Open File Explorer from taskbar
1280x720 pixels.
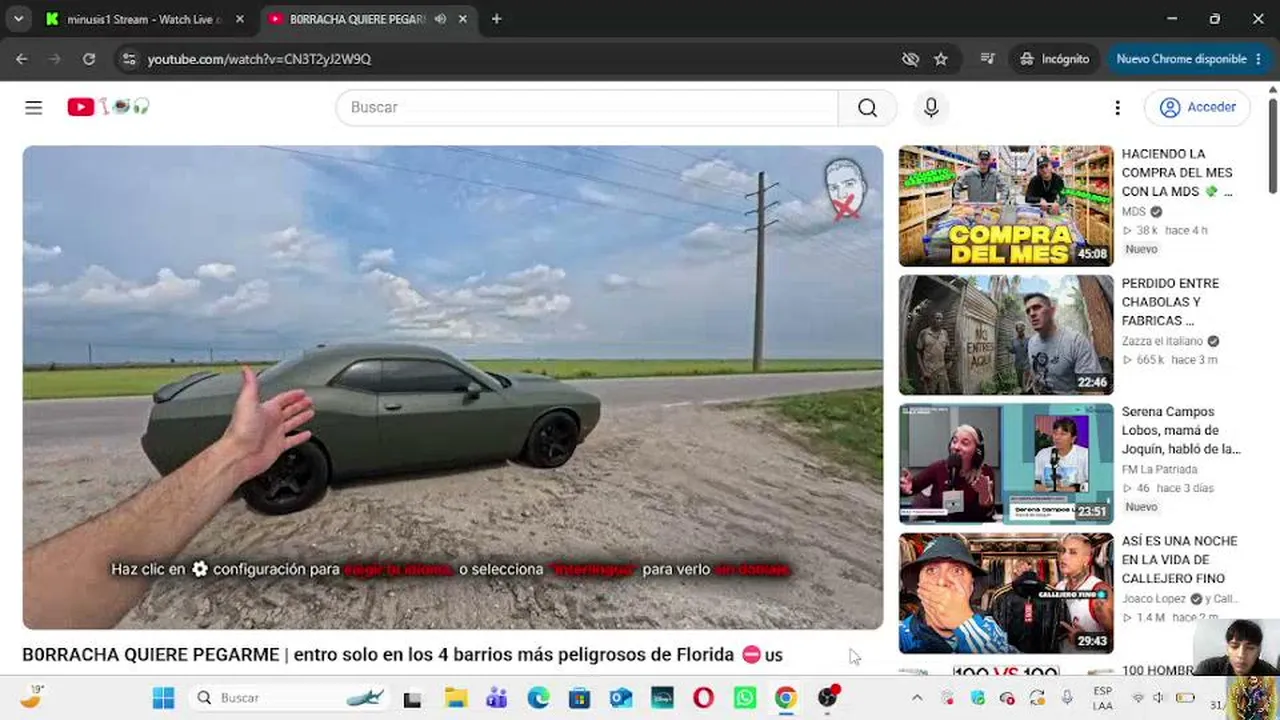[x=456, y=698]
